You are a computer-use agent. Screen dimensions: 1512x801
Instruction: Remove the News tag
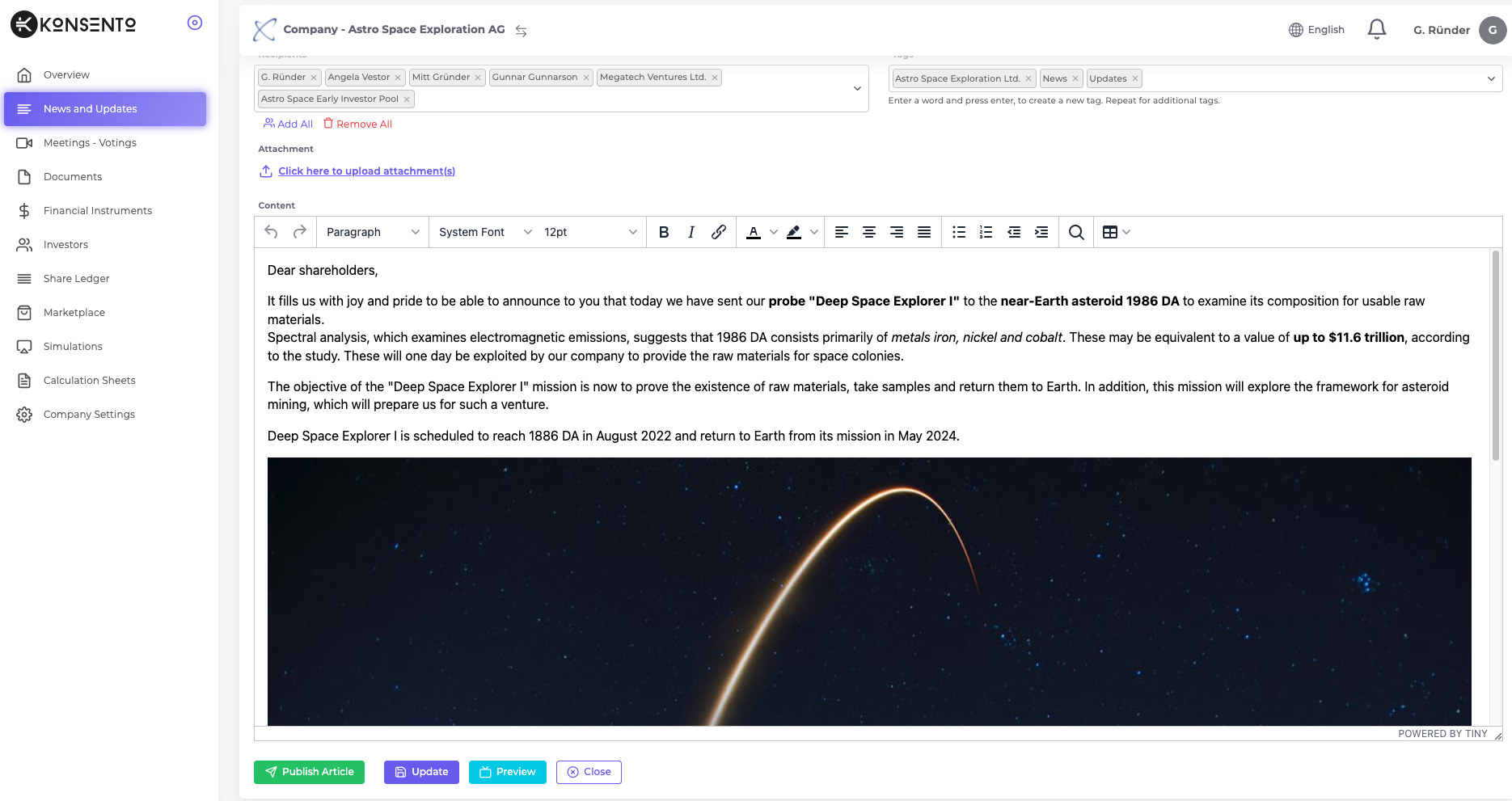1075,78
